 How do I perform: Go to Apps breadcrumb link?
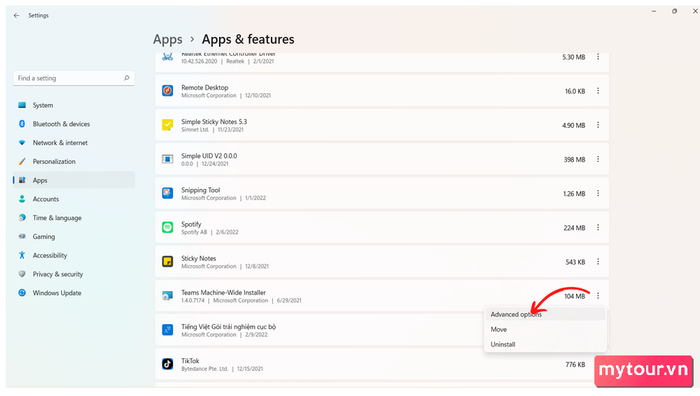(x=168, y=40)
